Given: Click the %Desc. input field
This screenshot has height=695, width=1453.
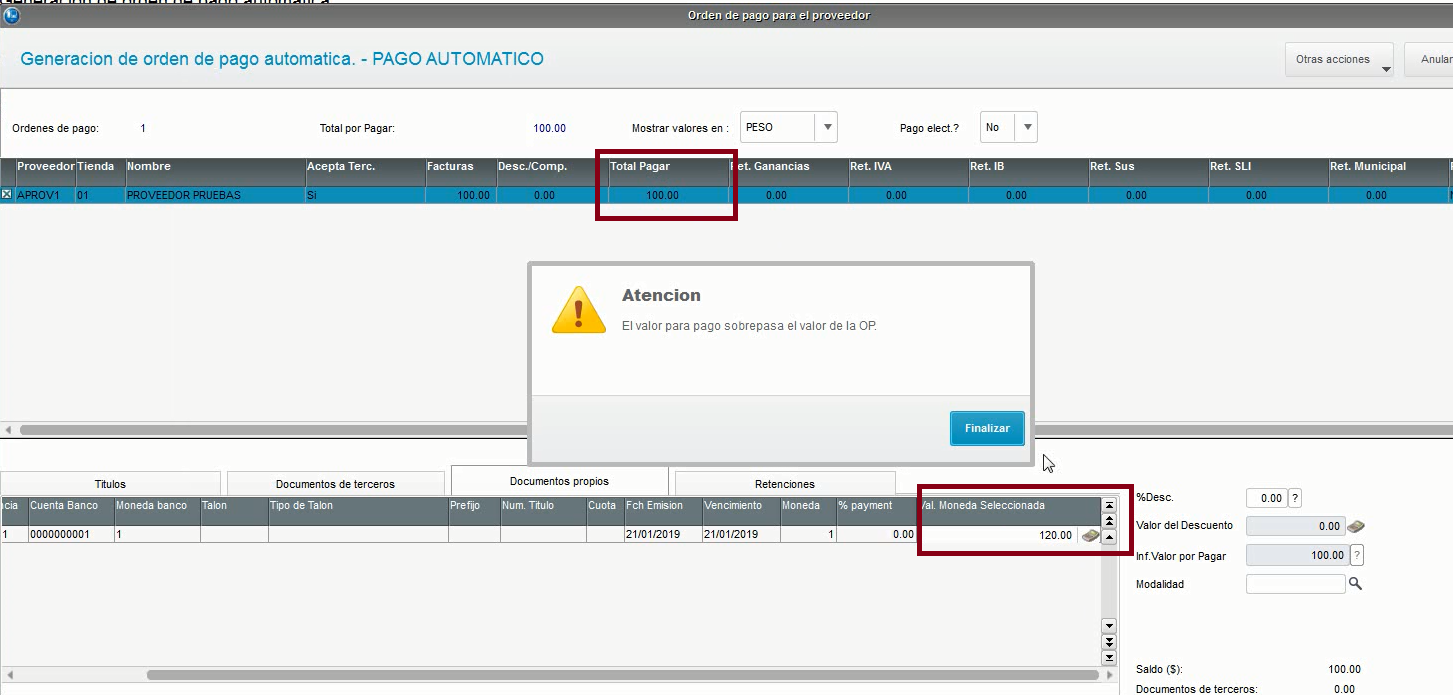Looking at the screenshot, I should pyautogui.click(x=1266, y=498).
